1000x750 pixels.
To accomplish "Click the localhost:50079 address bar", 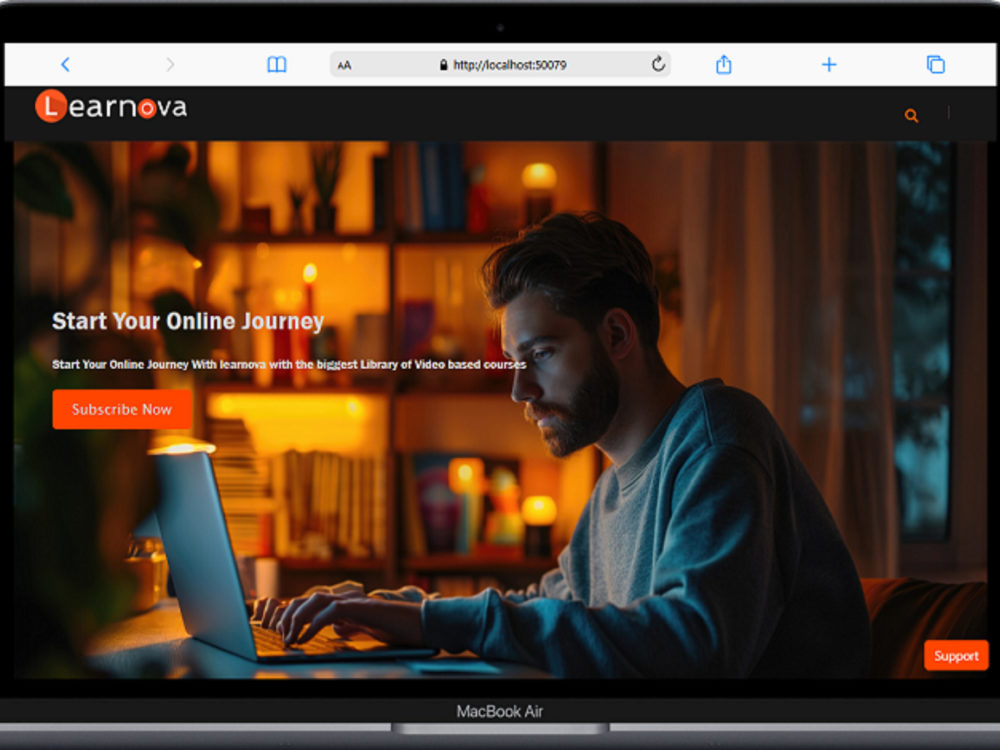I will pos(500,64).
